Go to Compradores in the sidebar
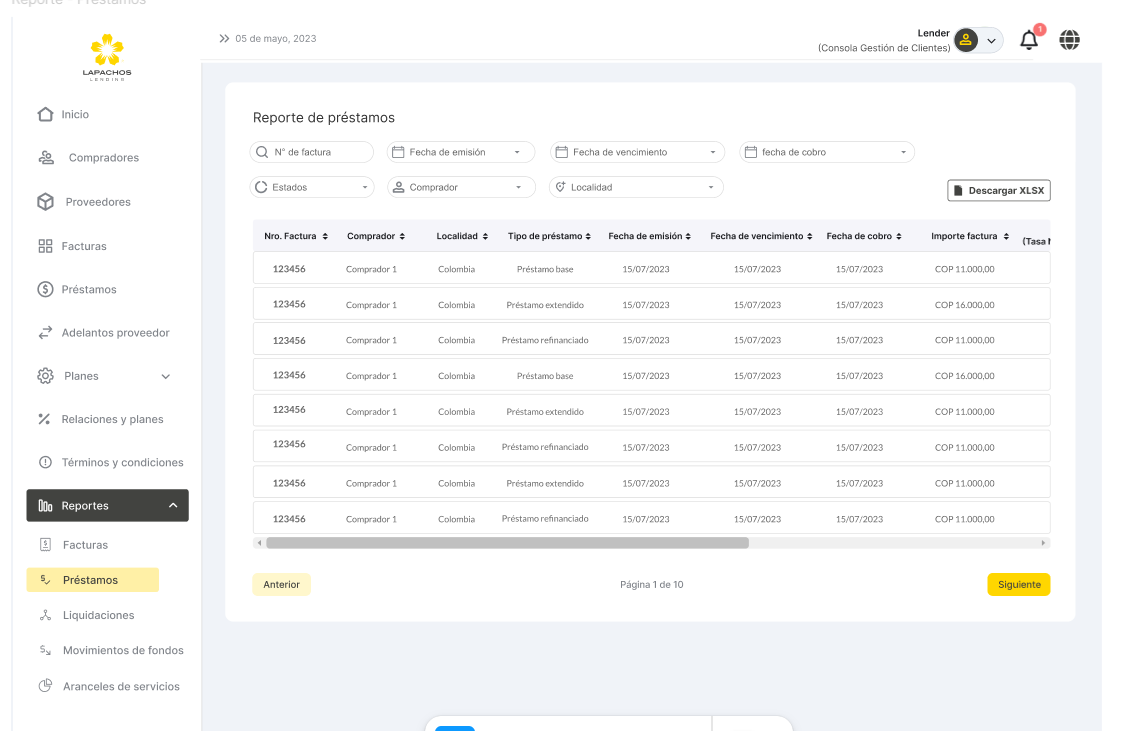This screenshot has height=731, width=1140. click(x=103, y=158)
